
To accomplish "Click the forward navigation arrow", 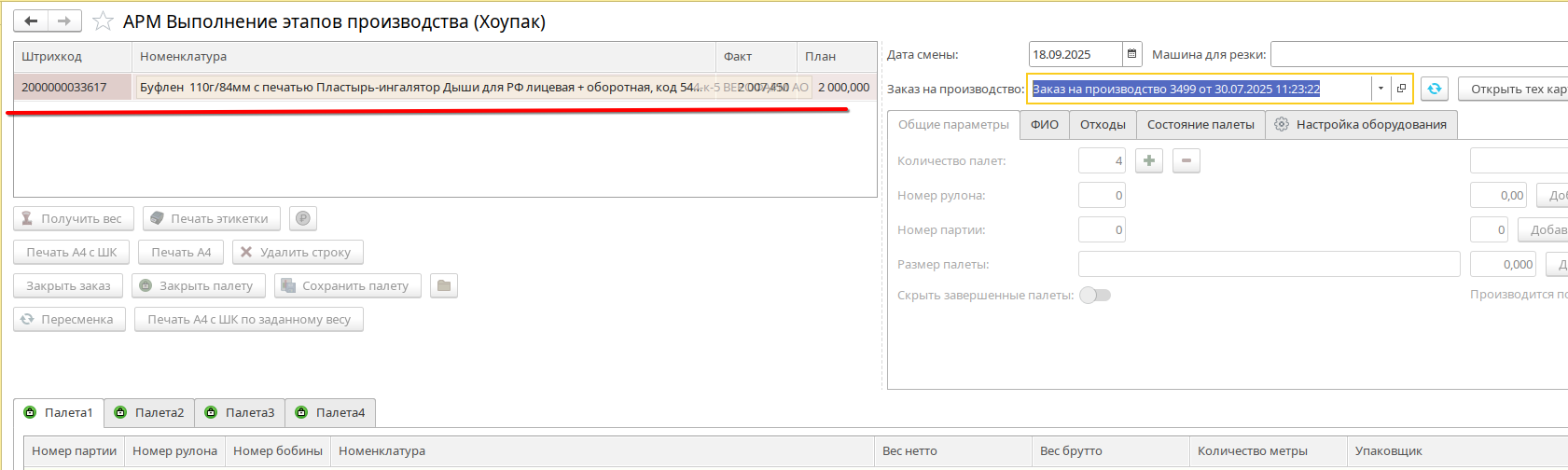I will 64,21.
